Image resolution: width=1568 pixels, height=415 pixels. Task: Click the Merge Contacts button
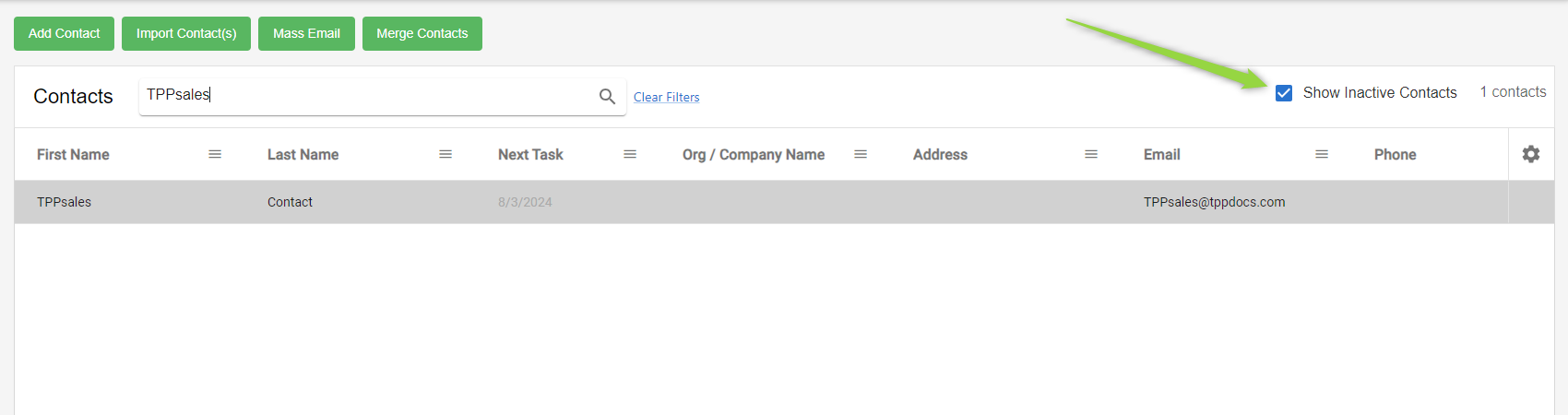click(422, 33)
